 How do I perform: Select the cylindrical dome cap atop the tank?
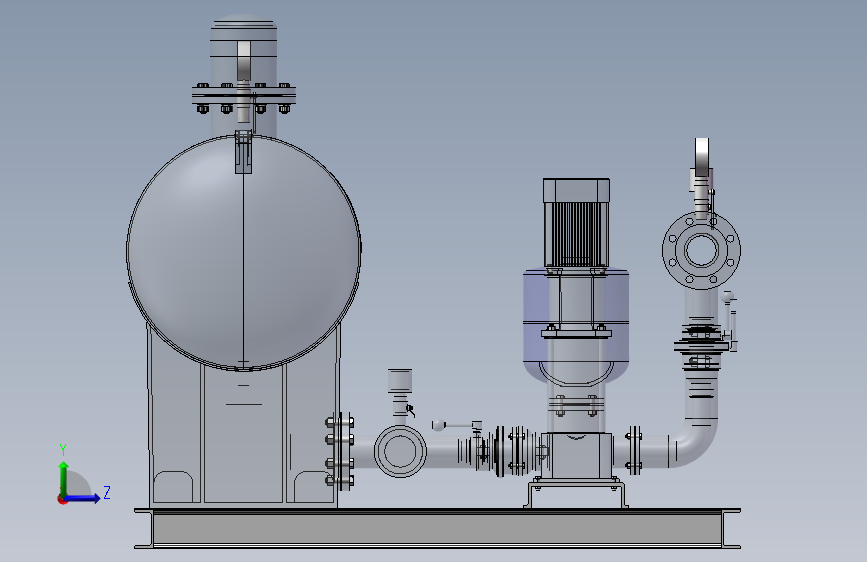pos(243,50)
